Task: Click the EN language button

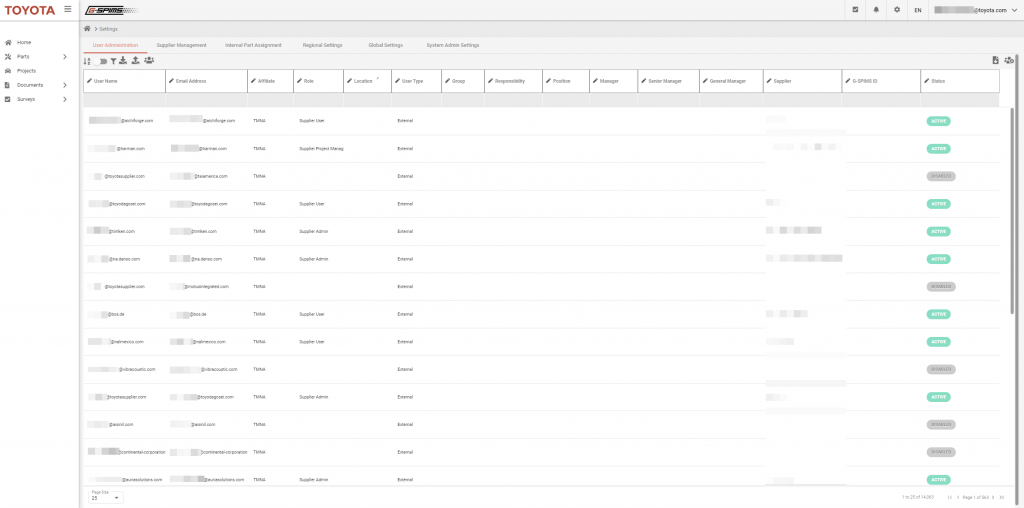Action: (x=918, y=9)
